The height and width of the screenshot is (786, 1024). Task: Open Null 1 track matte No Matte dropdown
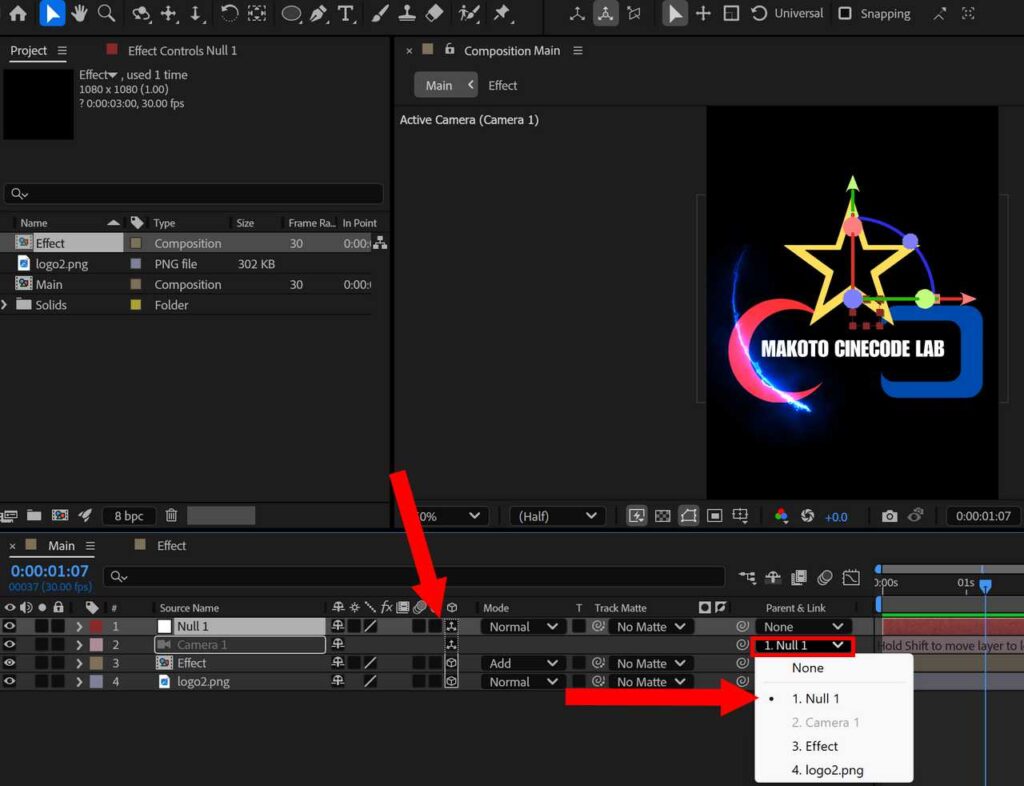(x=652, y=627)
